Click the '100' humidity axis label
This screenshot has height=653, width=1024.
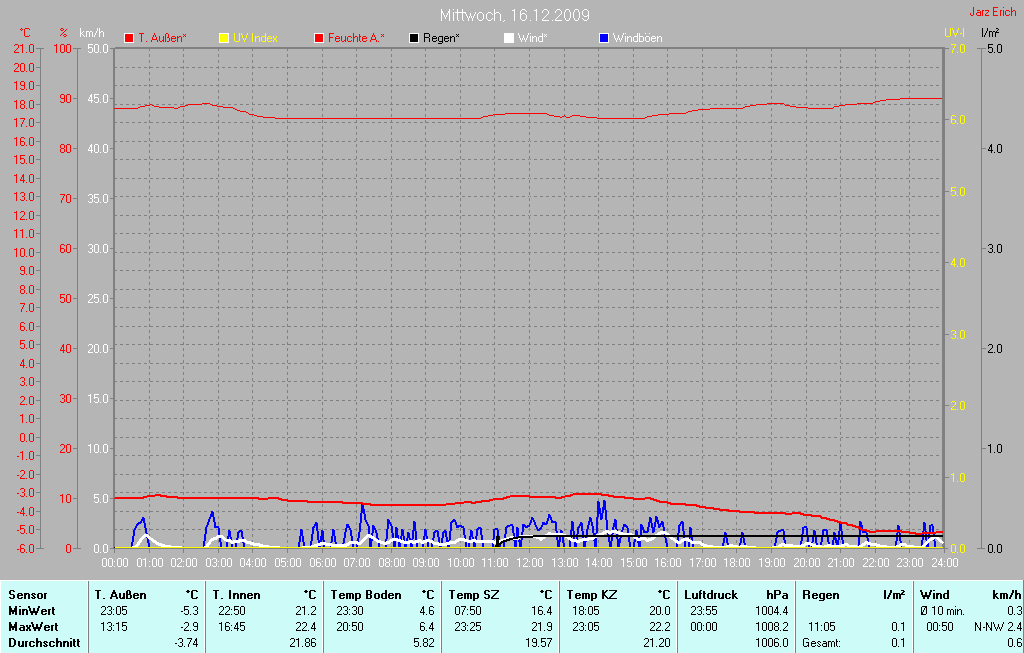[63, 48]
